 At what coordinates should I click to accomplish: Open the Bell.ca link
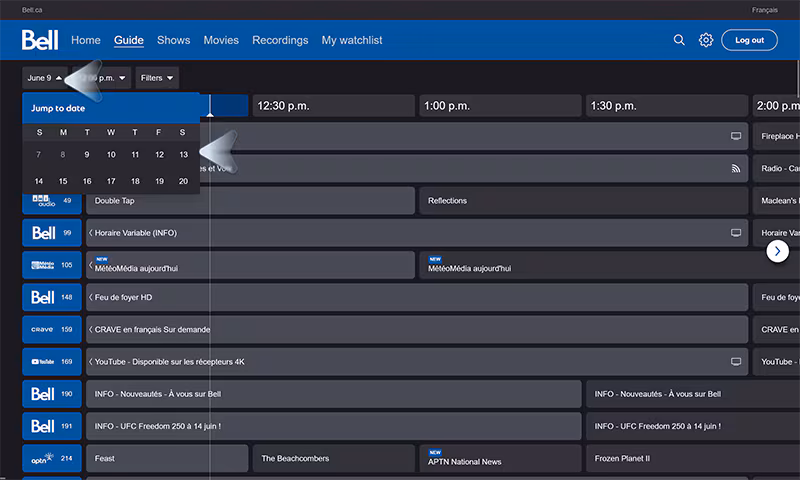[32, 10]
